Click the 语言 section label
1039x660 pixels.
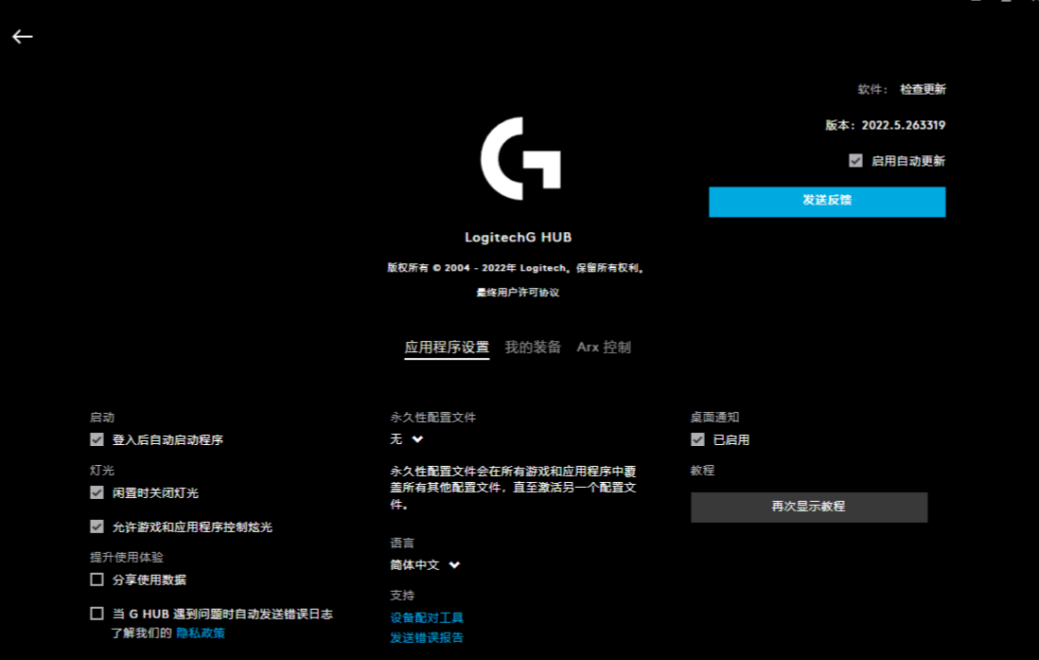point(402,543)
